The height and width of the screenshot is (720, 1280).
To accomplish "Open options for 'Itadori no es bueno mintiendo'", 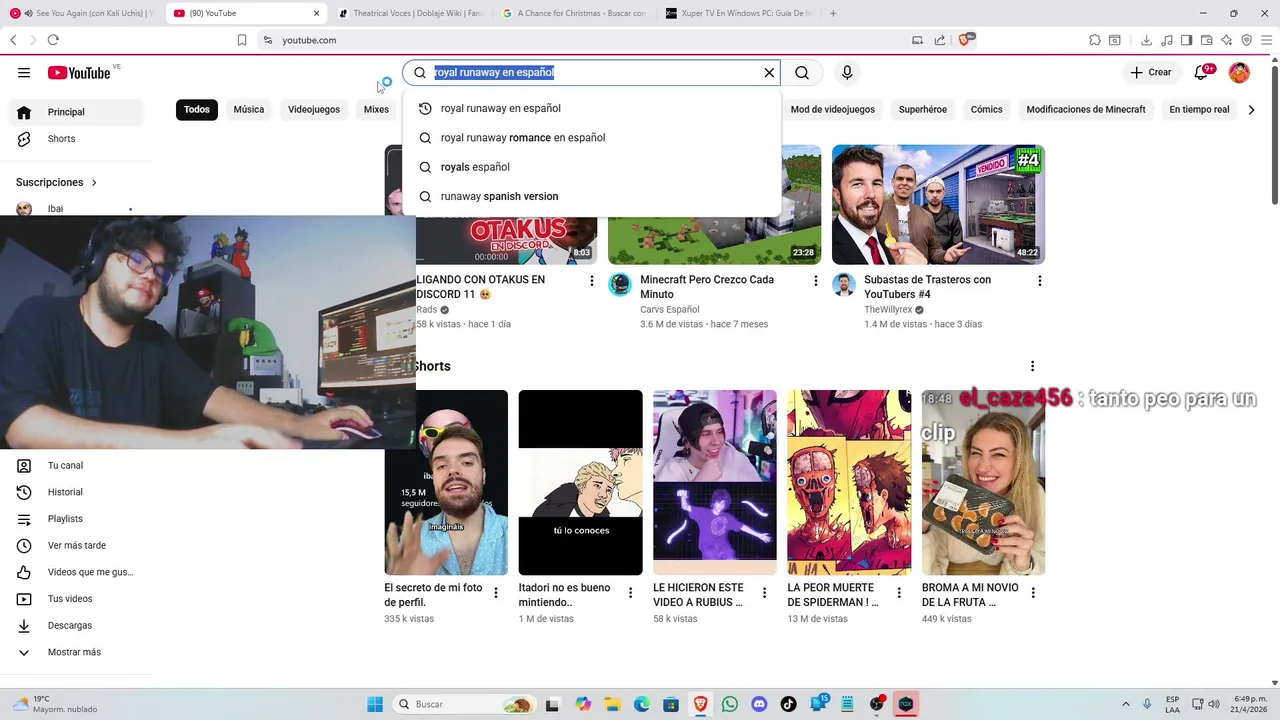I will [x=630, y=593].
